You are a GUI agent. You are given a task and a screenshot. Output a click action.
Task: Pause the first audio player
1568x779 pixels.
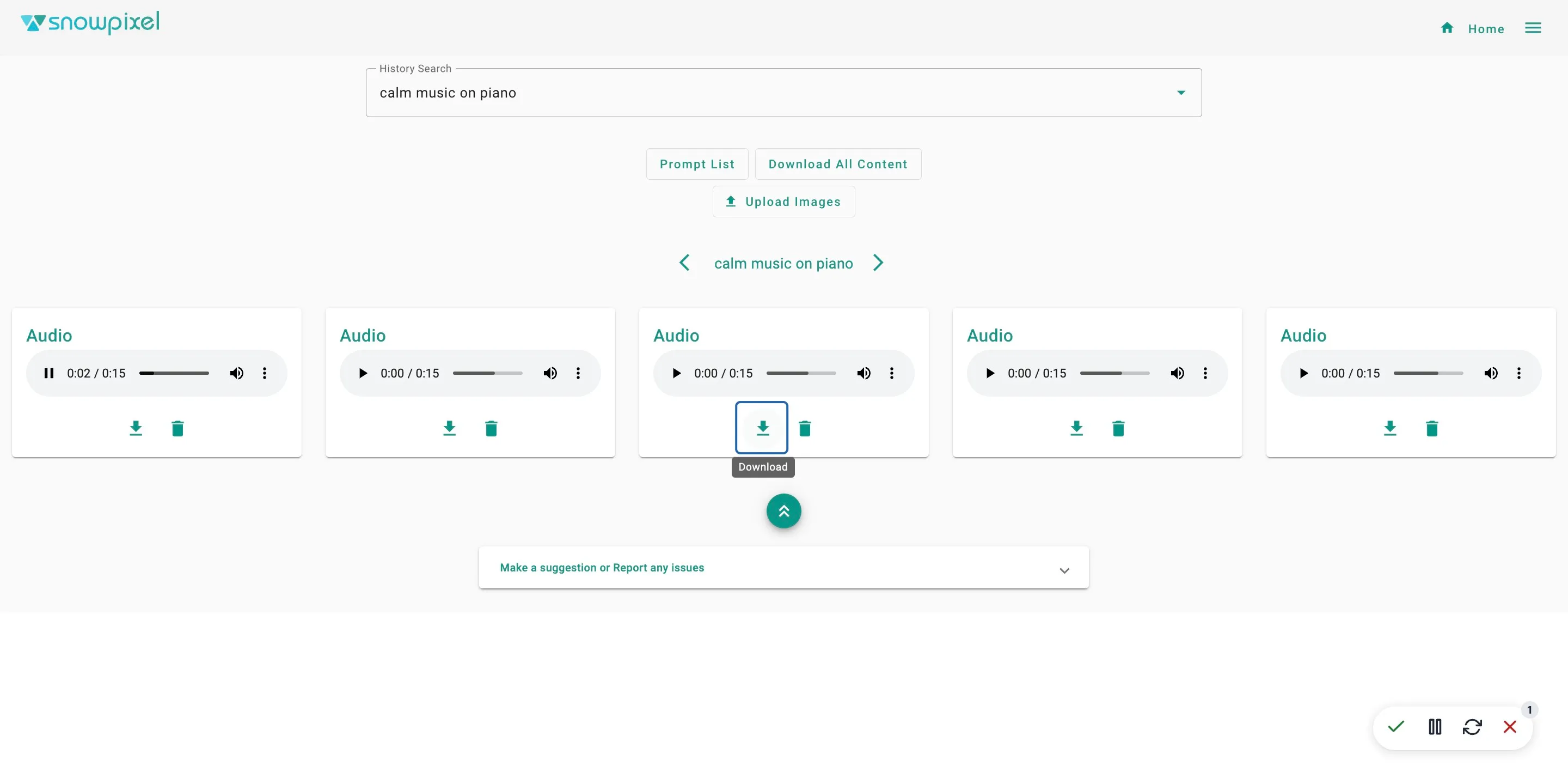click(x=48, y=373)
